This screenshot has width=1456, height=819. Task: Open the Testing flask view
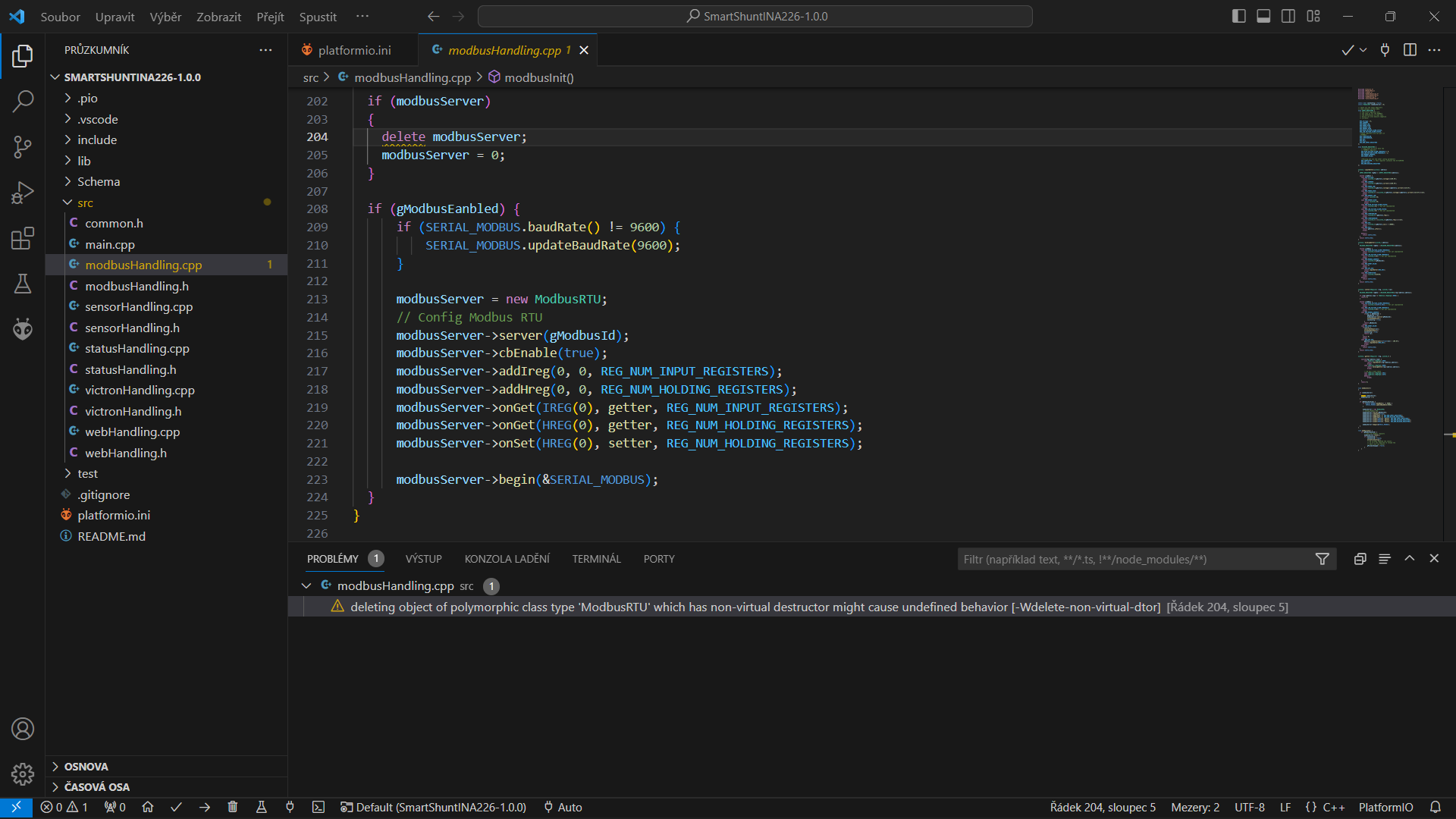point(23,284)
